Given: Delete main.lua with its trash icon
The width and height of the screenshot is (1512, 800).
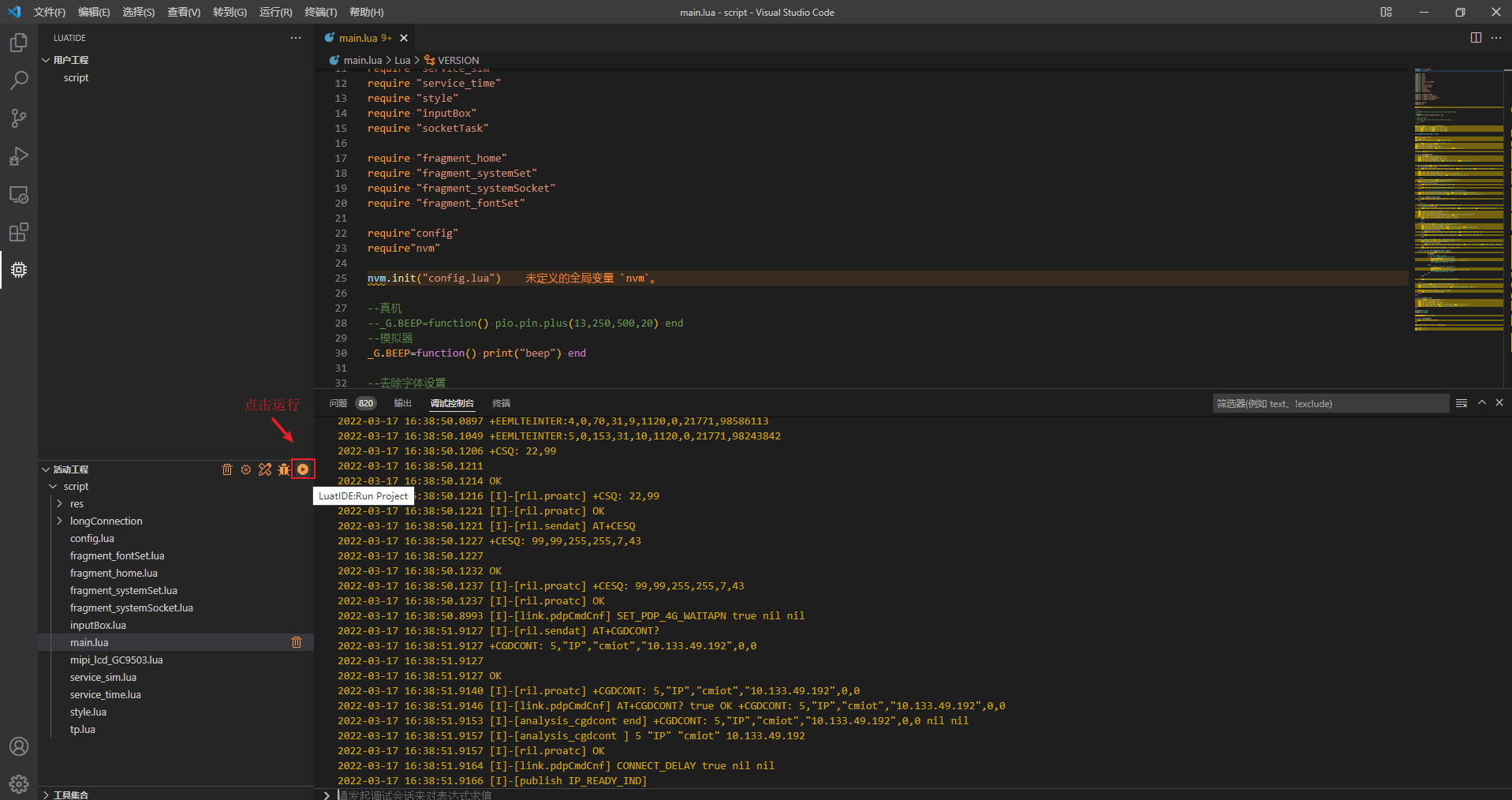Looking at the screenshot, I should (297, 642).
